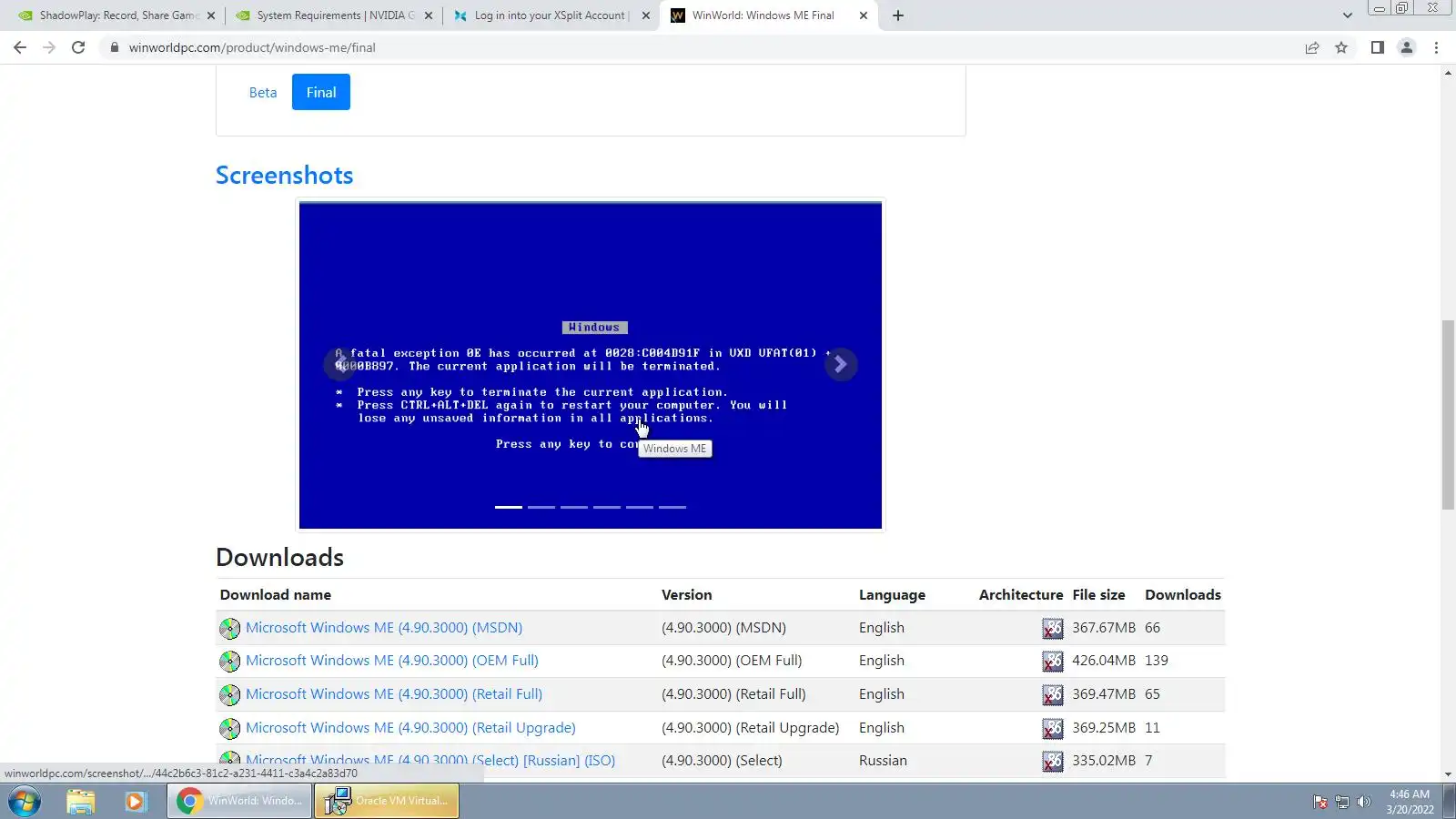Select the WinWorld Windows ME Final tab
Image resolution: width=1456 pixels, height=819 pixels.
(x=769, y=15)
